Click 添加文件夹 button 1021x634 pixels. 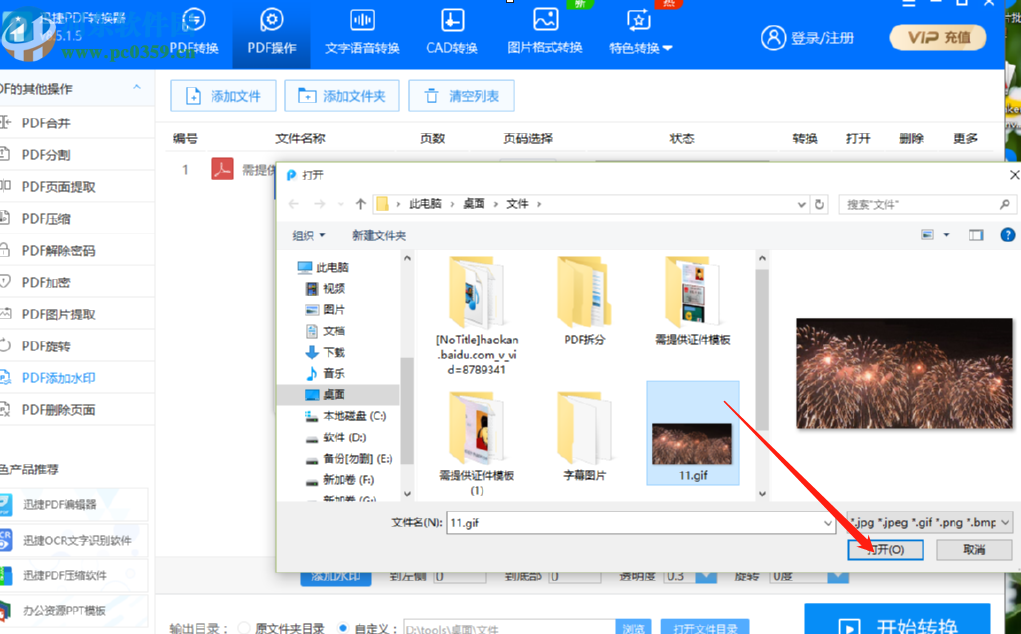tap(342, 96)
